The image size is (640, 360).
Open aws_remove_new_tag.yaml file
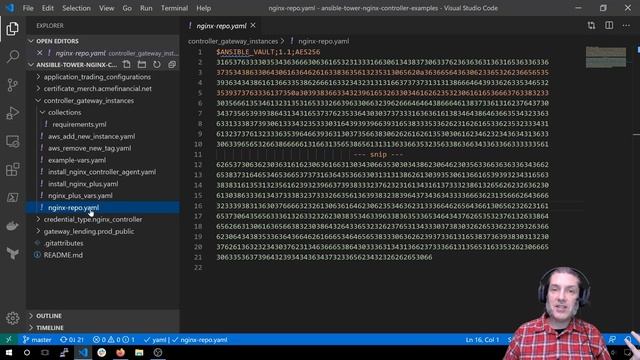(x=89, y=148)
